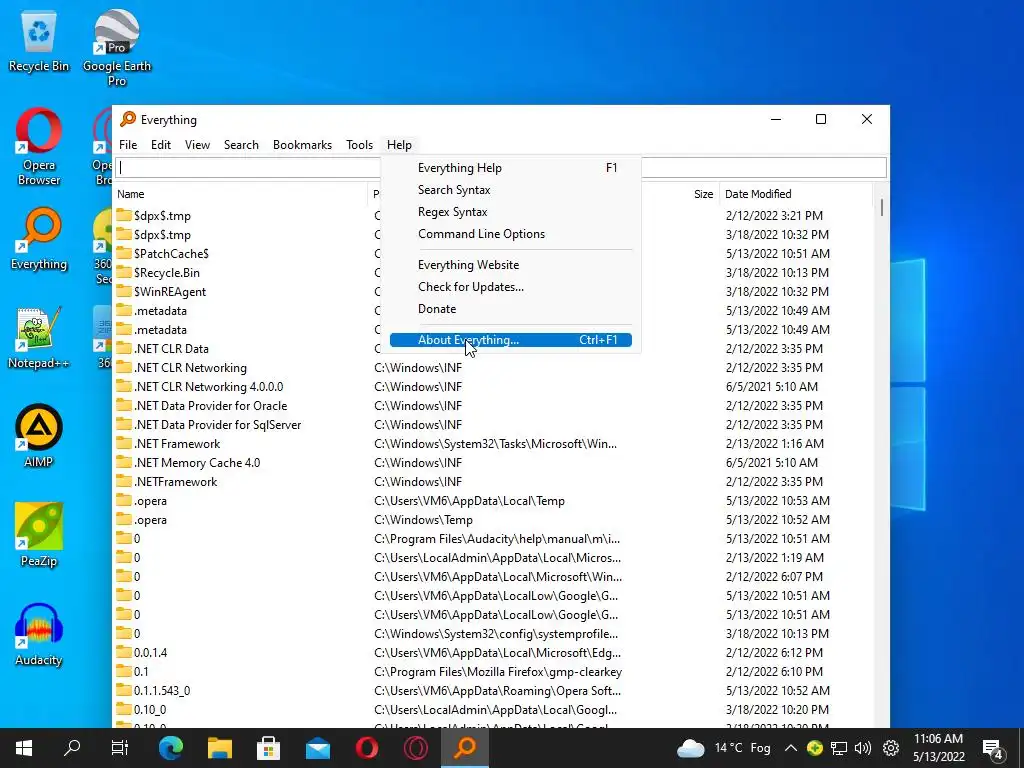Launch Google Earth Pro desktop shortcut
The width and height of the screenshot is (1024, 768).
[x=117, y=48]
